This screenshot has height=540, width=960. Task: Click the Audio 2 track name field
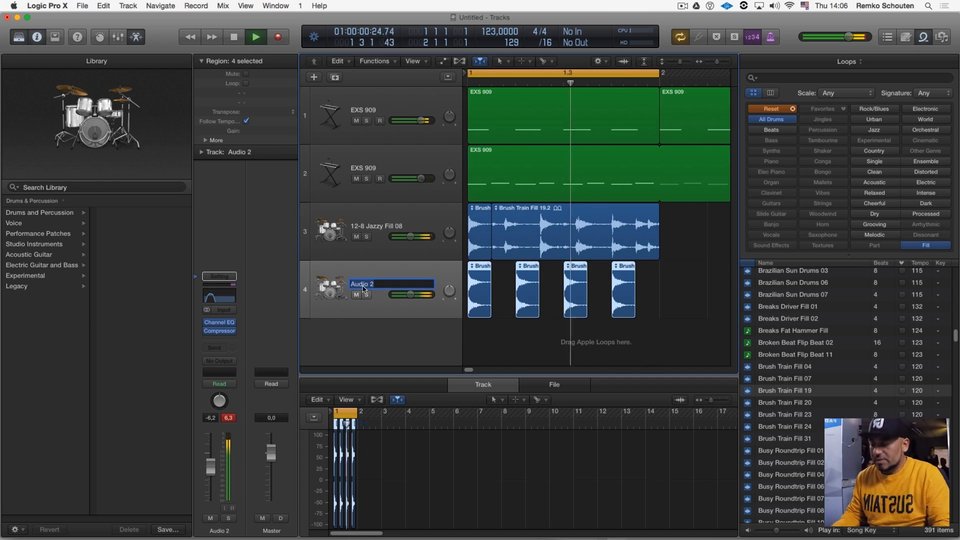(x=392, y=284)
